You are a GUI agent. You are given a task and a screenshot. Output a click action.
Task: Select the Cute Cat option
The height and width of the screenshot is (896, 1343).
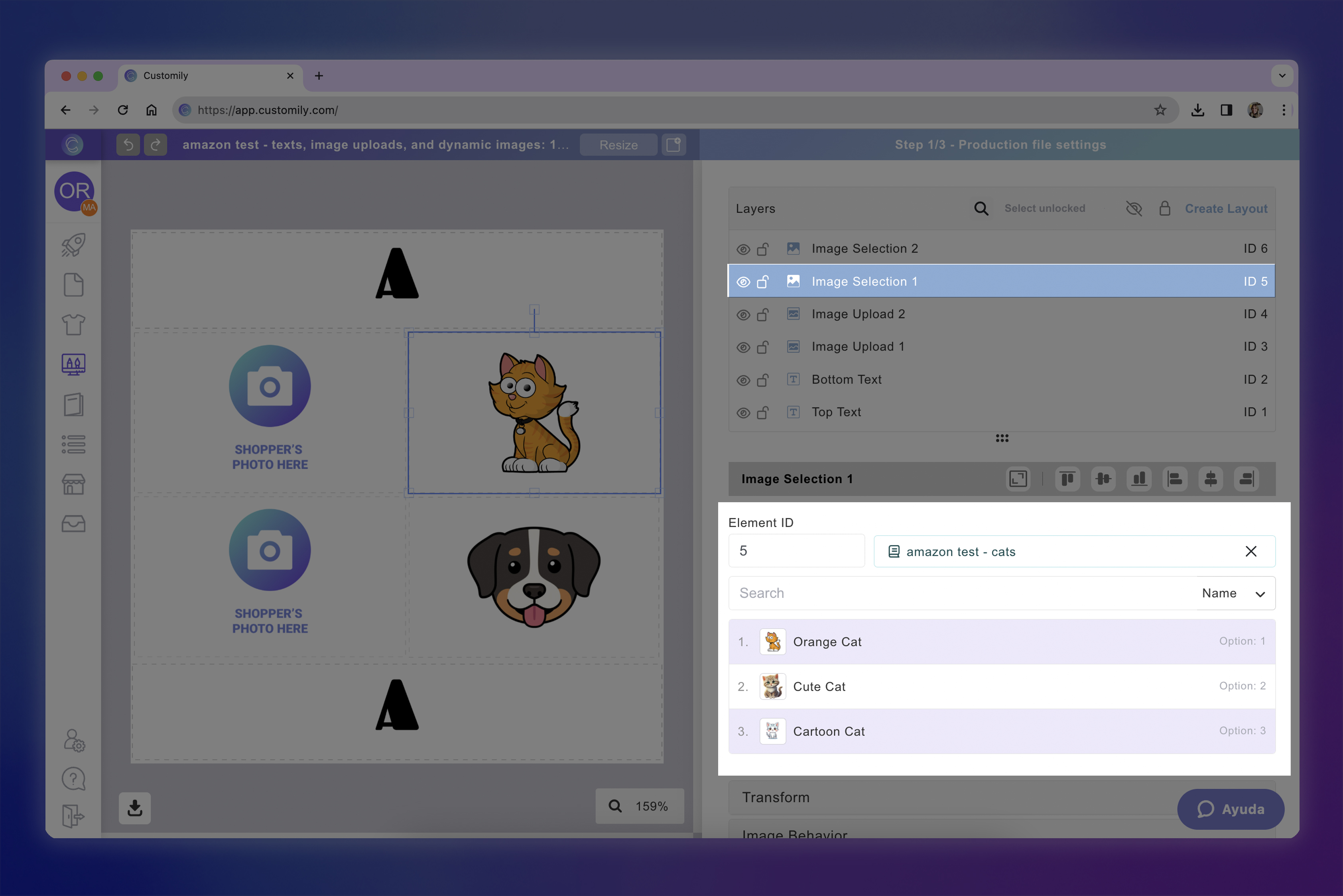click(x=1002, y=686)
